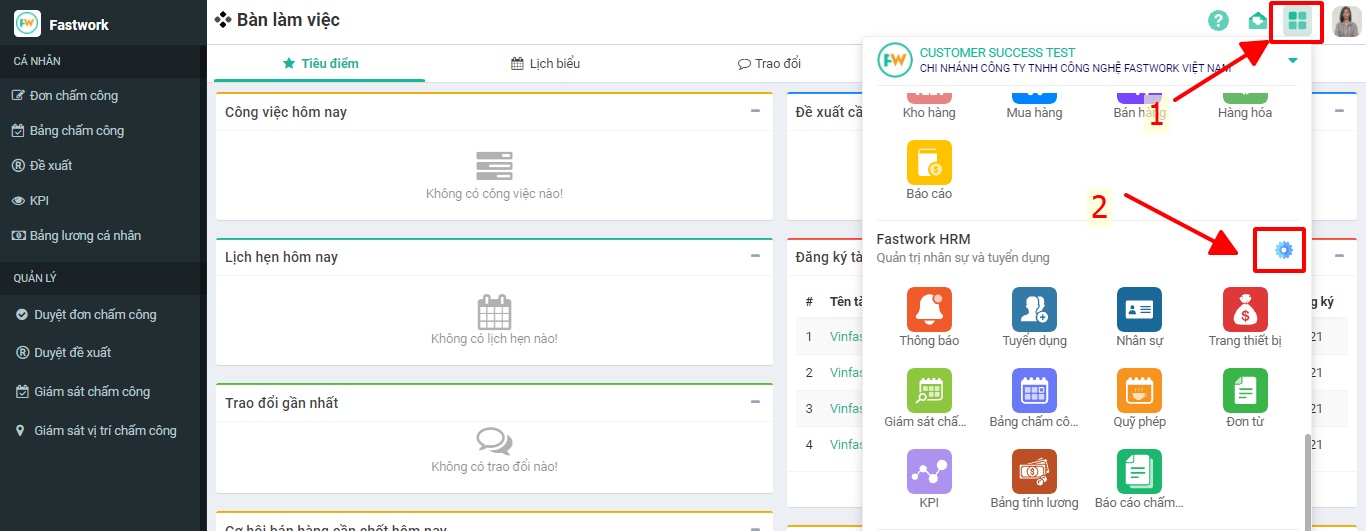Open Đơn chấm công in sidebar
The height and width of the screenshot is (531, 1366).
click(x=75, y=96)
